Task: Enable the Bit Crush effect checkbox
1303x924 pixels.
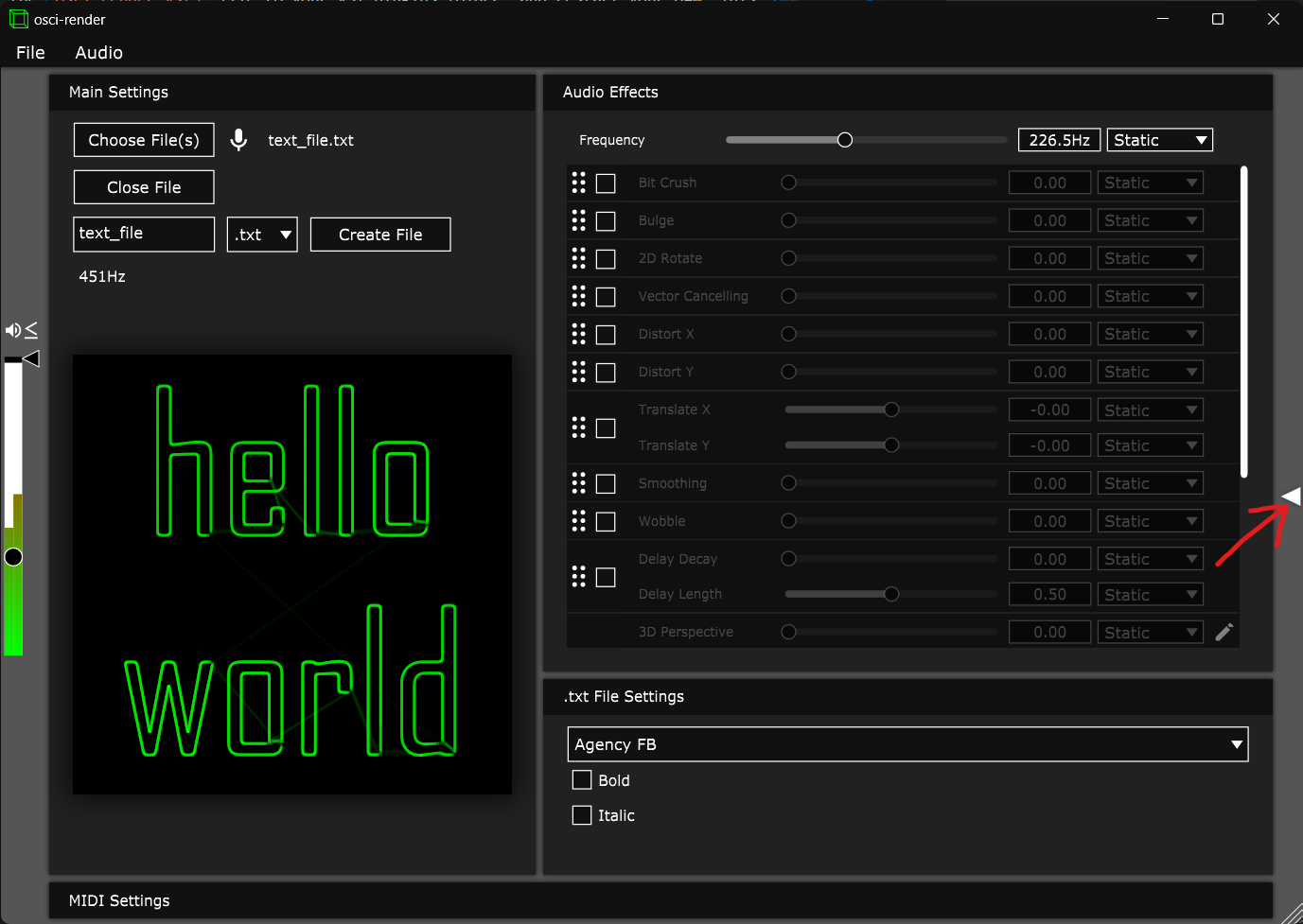Action: pos(606,183)
